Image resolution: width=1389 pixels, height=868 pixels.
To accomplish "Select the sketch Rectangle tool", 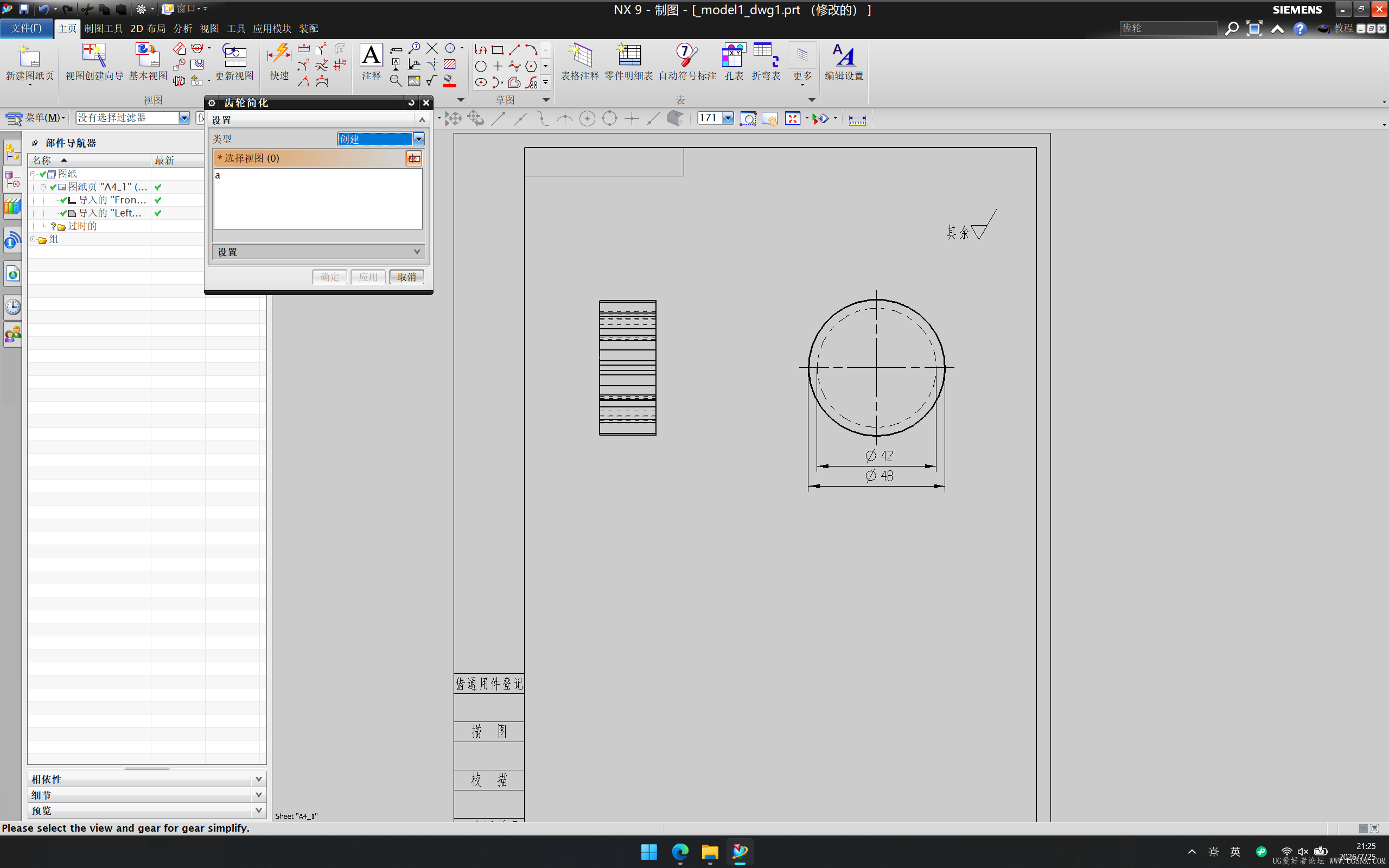I will [498, 50].
